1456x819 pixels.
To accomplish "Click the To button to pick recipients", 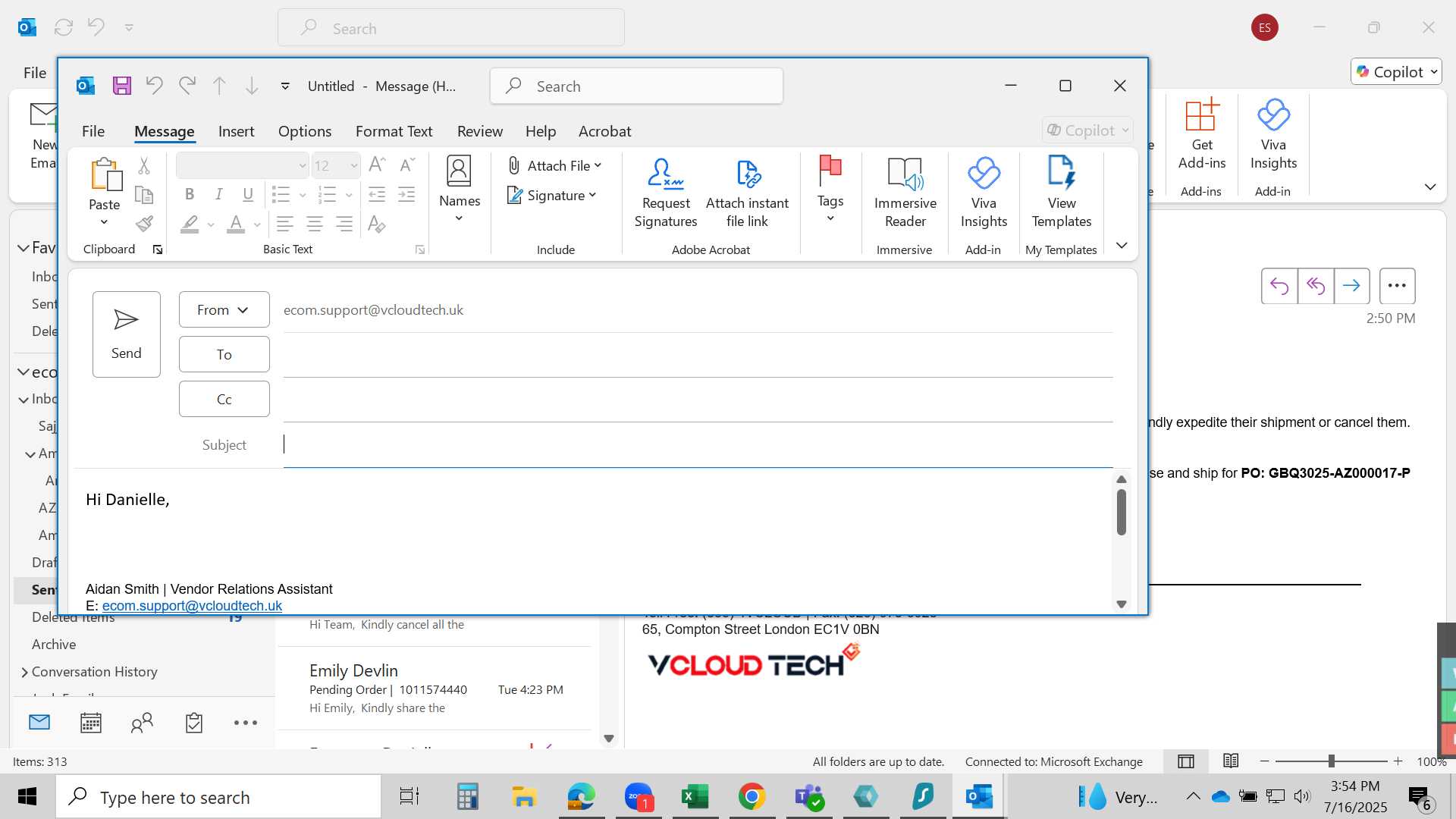I will pyautogui.click(x=224, y=354).
